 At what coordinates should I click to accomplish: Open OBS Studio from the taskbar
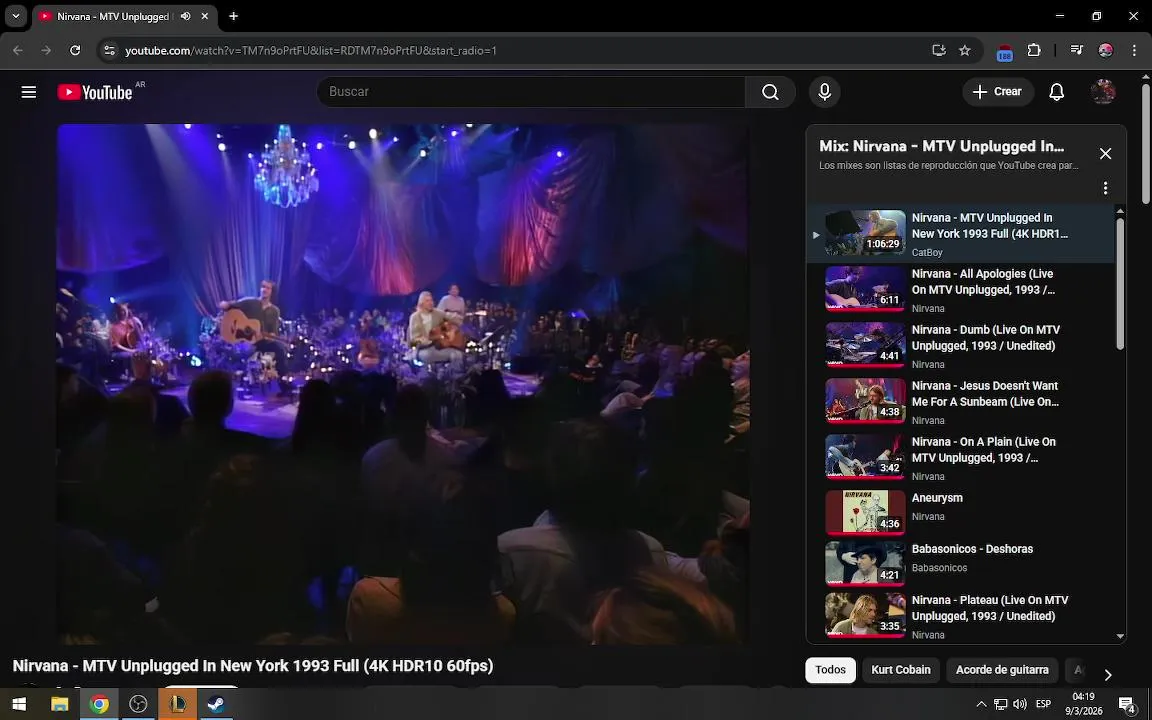(138, 705)
